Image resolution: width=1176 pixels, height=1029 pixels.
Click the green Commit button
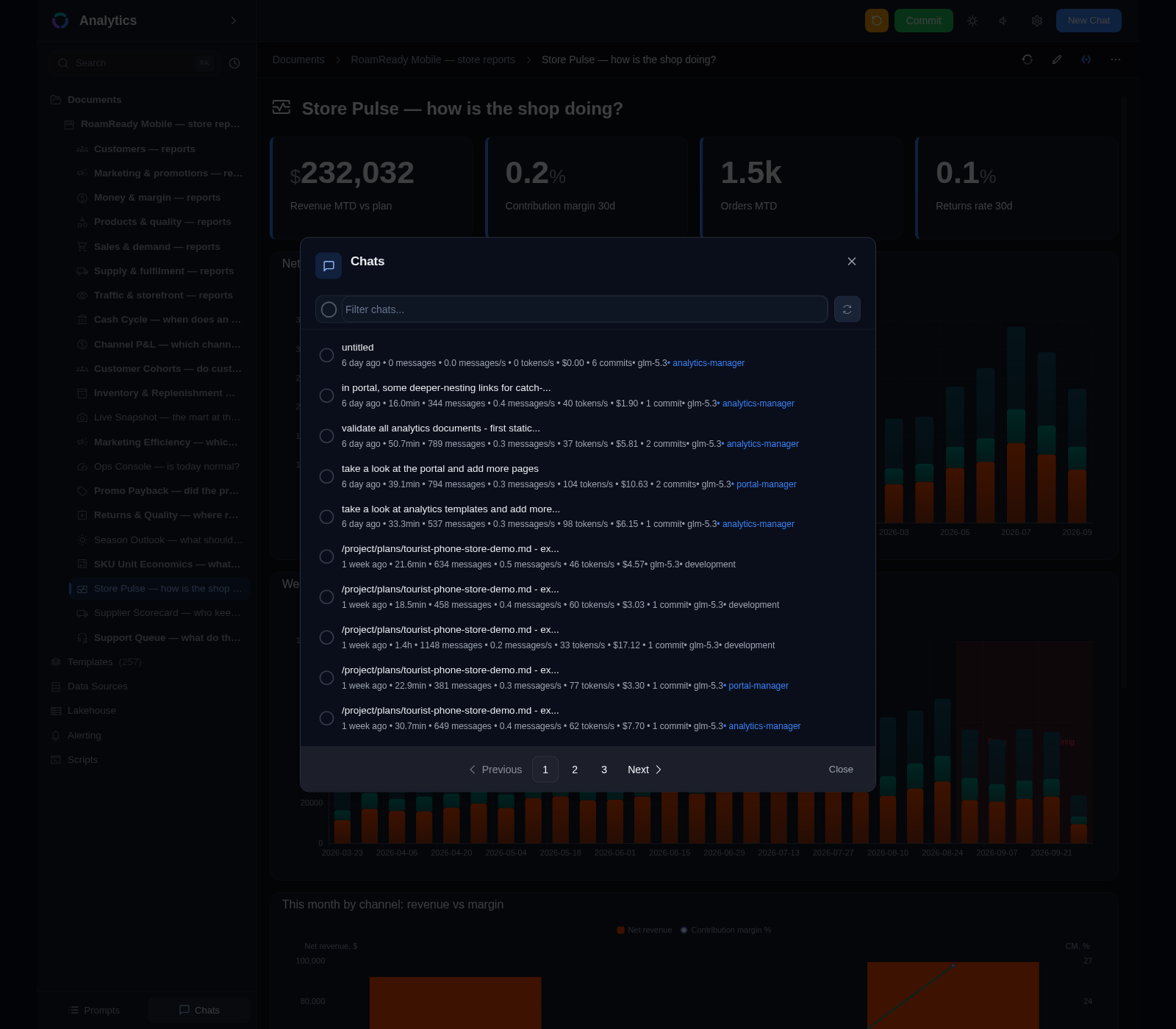[923, 21]
